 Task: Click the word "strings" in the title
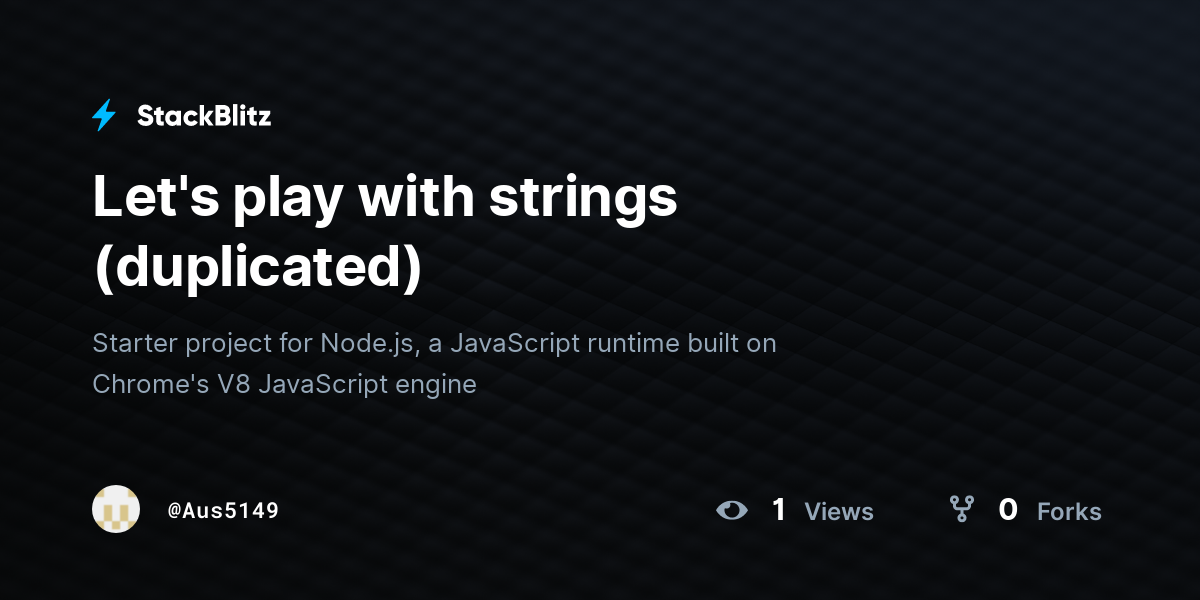click(x=583, y=198)
